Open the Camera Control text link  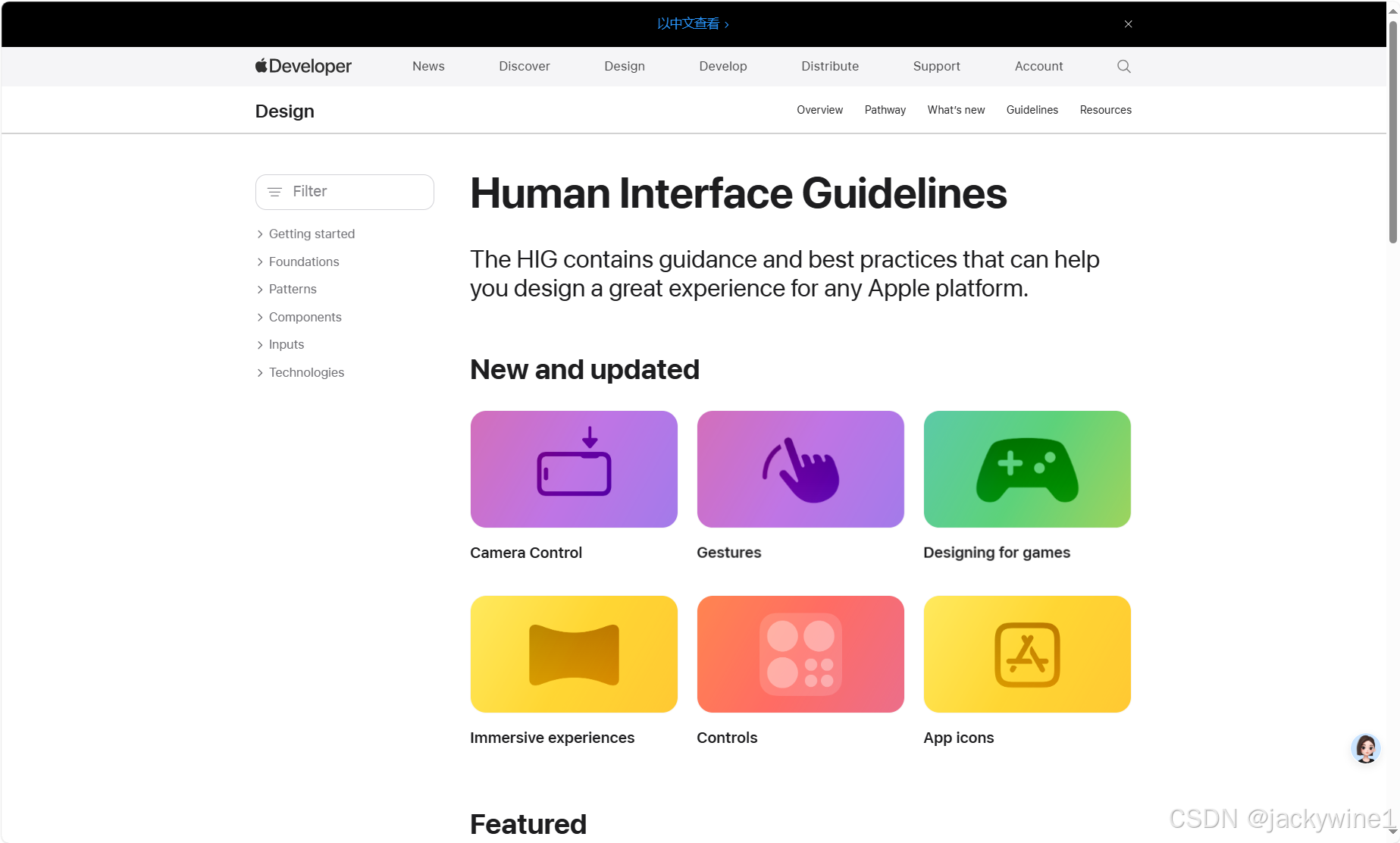click(x=526, y=553)
